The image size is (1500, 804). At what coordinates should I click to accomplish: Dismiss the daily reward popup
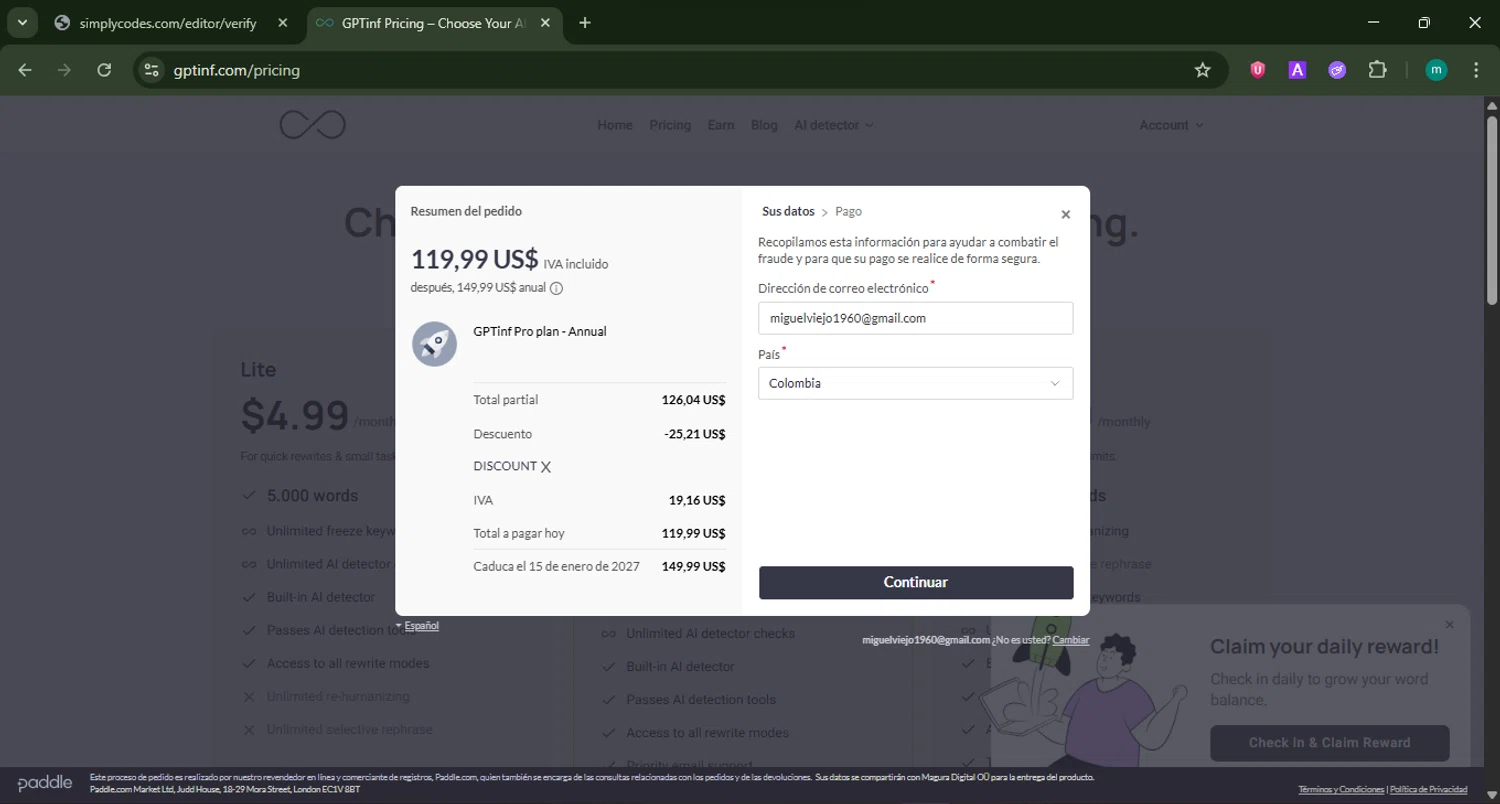coord(1449,624)
